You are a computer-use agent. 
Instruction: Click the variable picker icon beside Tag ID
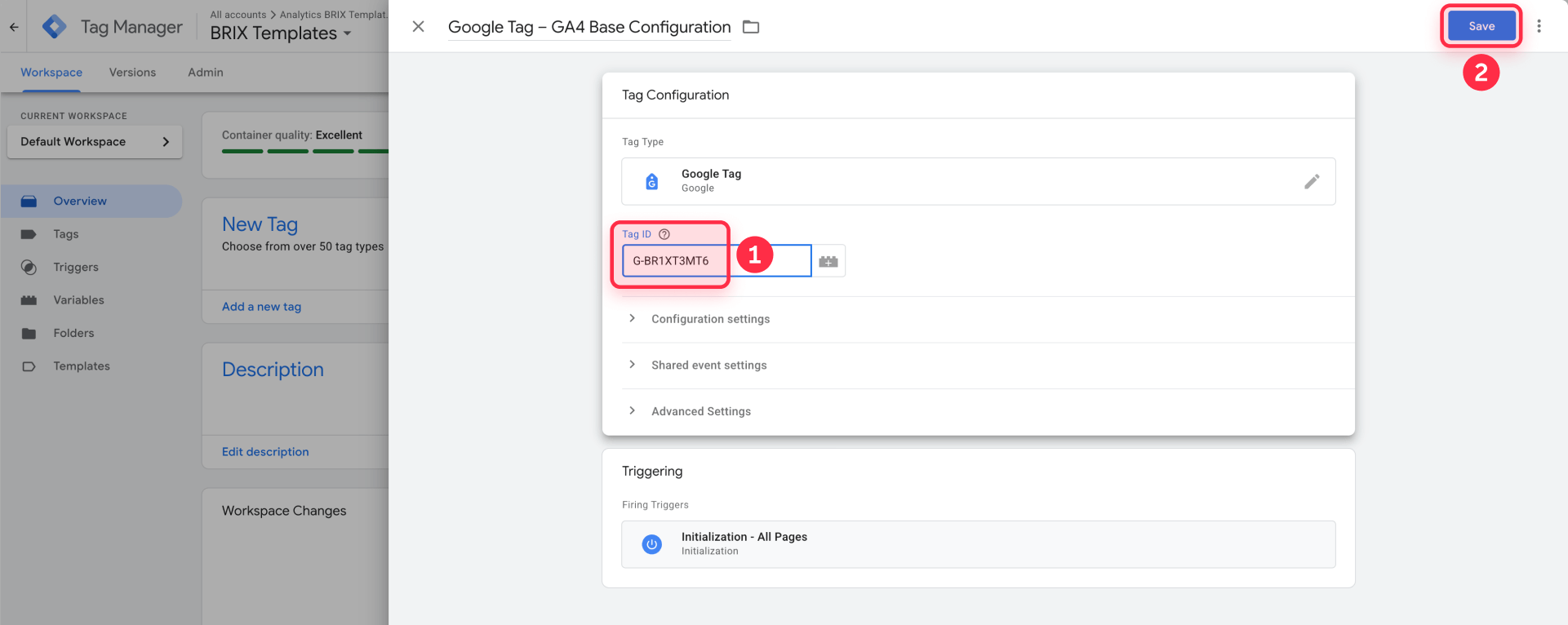(828, 261)
